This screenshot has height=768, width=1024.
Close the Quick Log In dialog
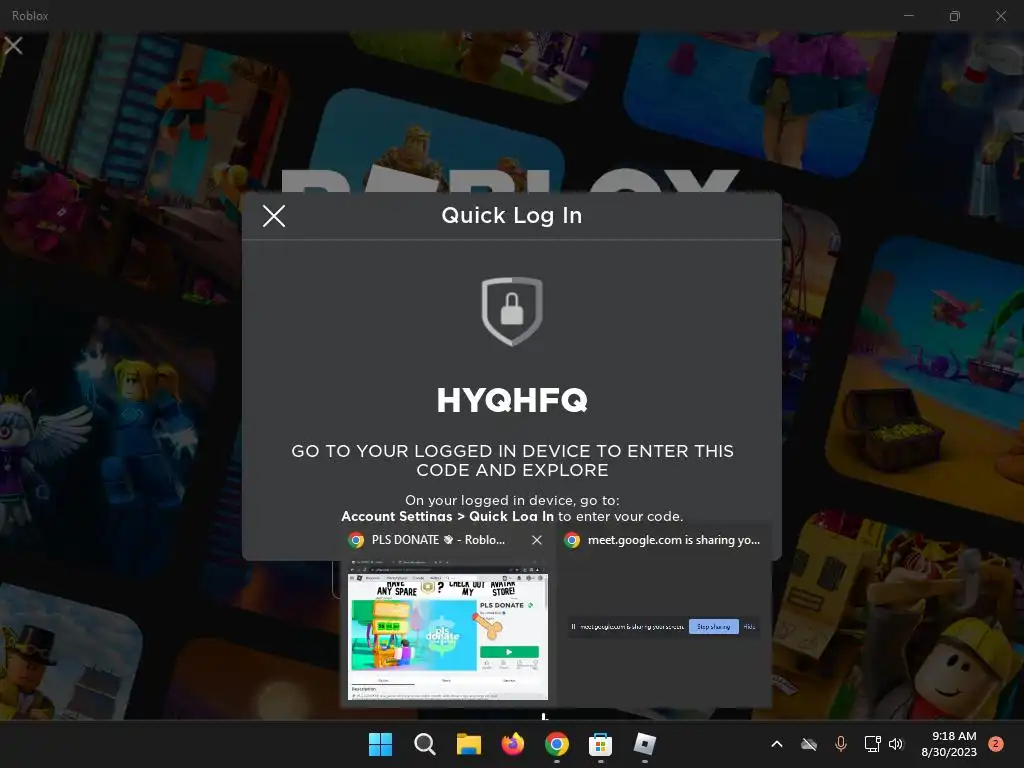pos(274,216)
